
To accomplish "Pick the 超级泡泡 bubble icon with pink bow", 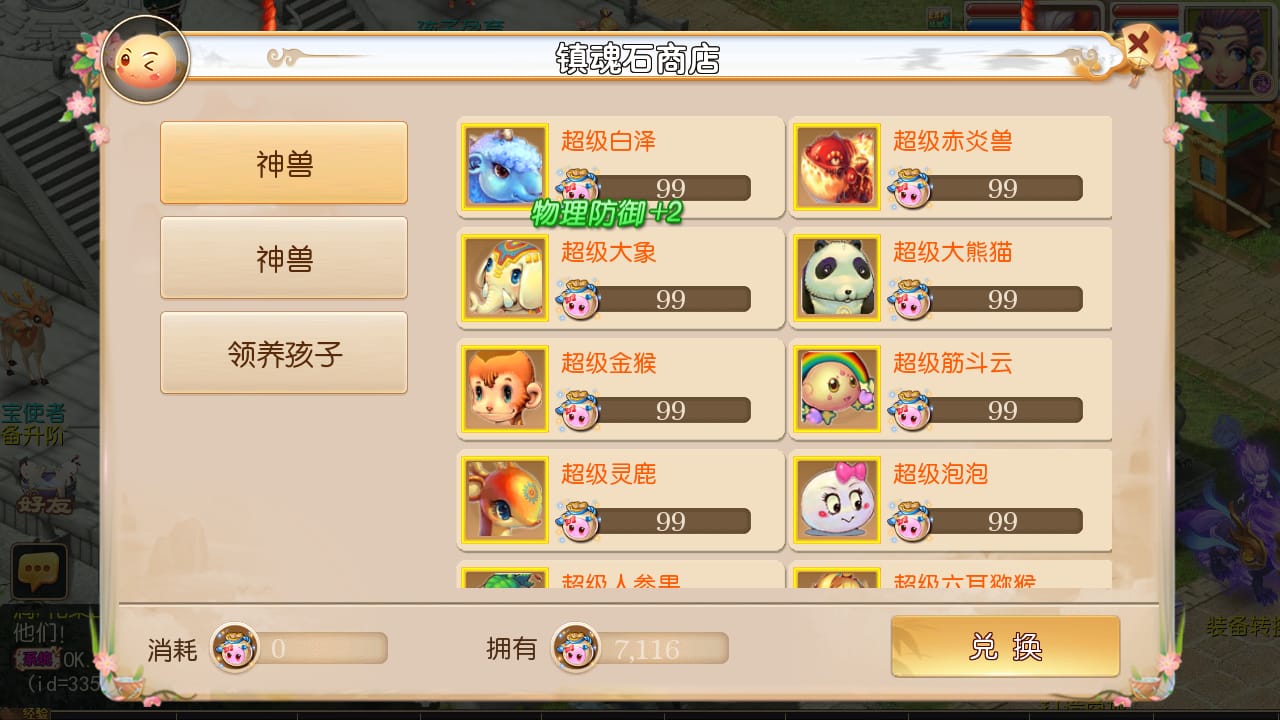I will click(837, 500).
